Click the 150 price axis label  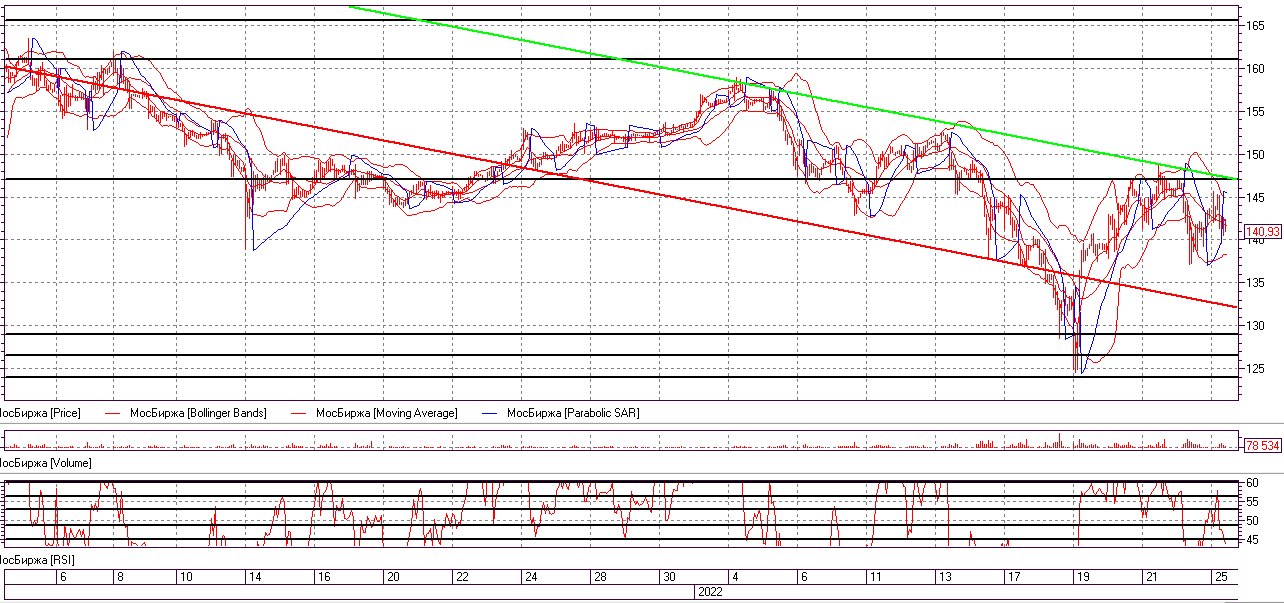[x=1255, y=155]
